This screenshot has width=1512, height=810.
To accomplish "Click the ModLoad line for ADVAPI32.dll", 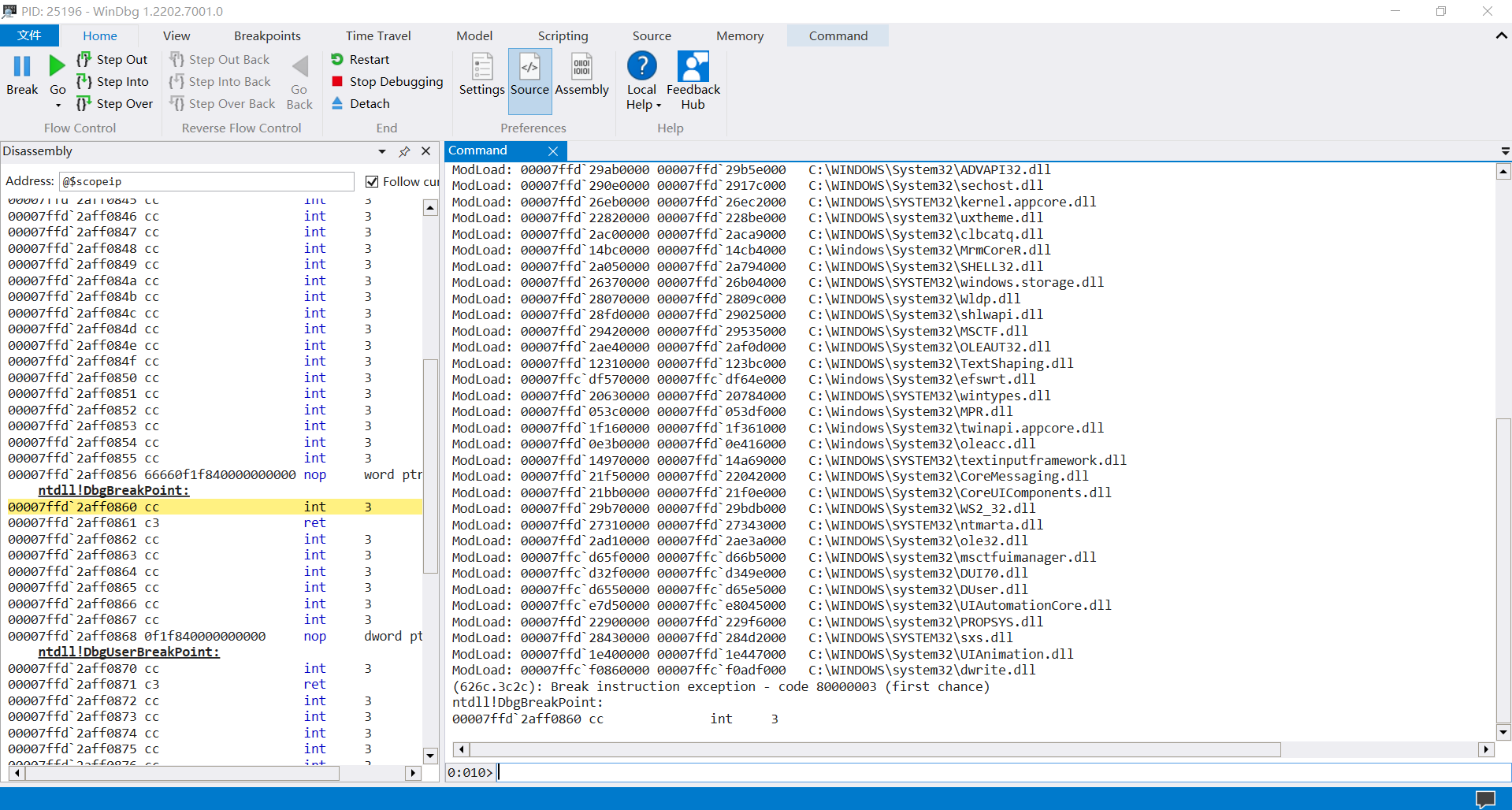I will tap(751, 169).
